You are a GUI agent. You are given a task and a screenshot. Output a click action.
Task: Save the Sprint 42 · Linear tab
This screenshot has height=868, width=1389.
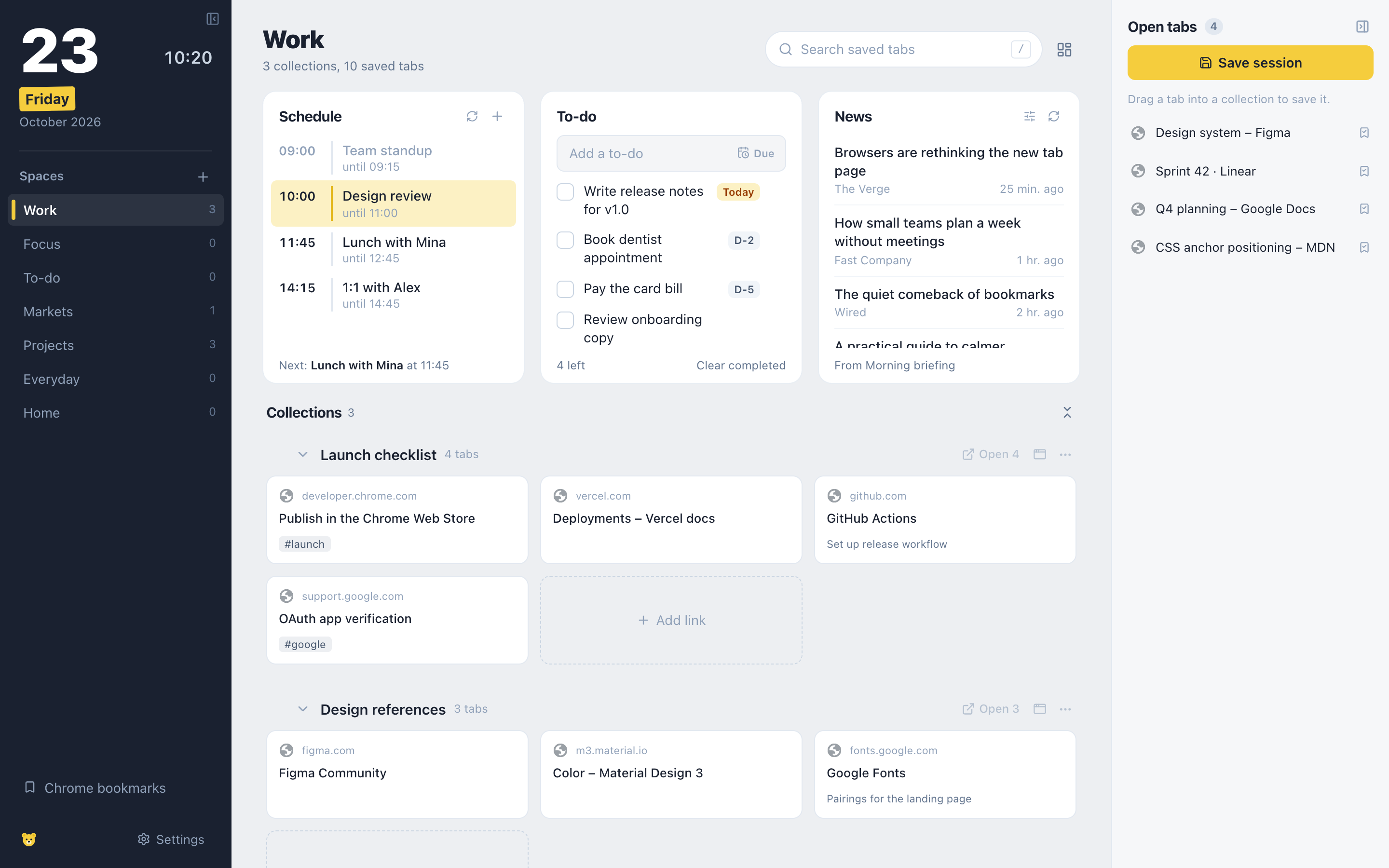pos(1364,171)
